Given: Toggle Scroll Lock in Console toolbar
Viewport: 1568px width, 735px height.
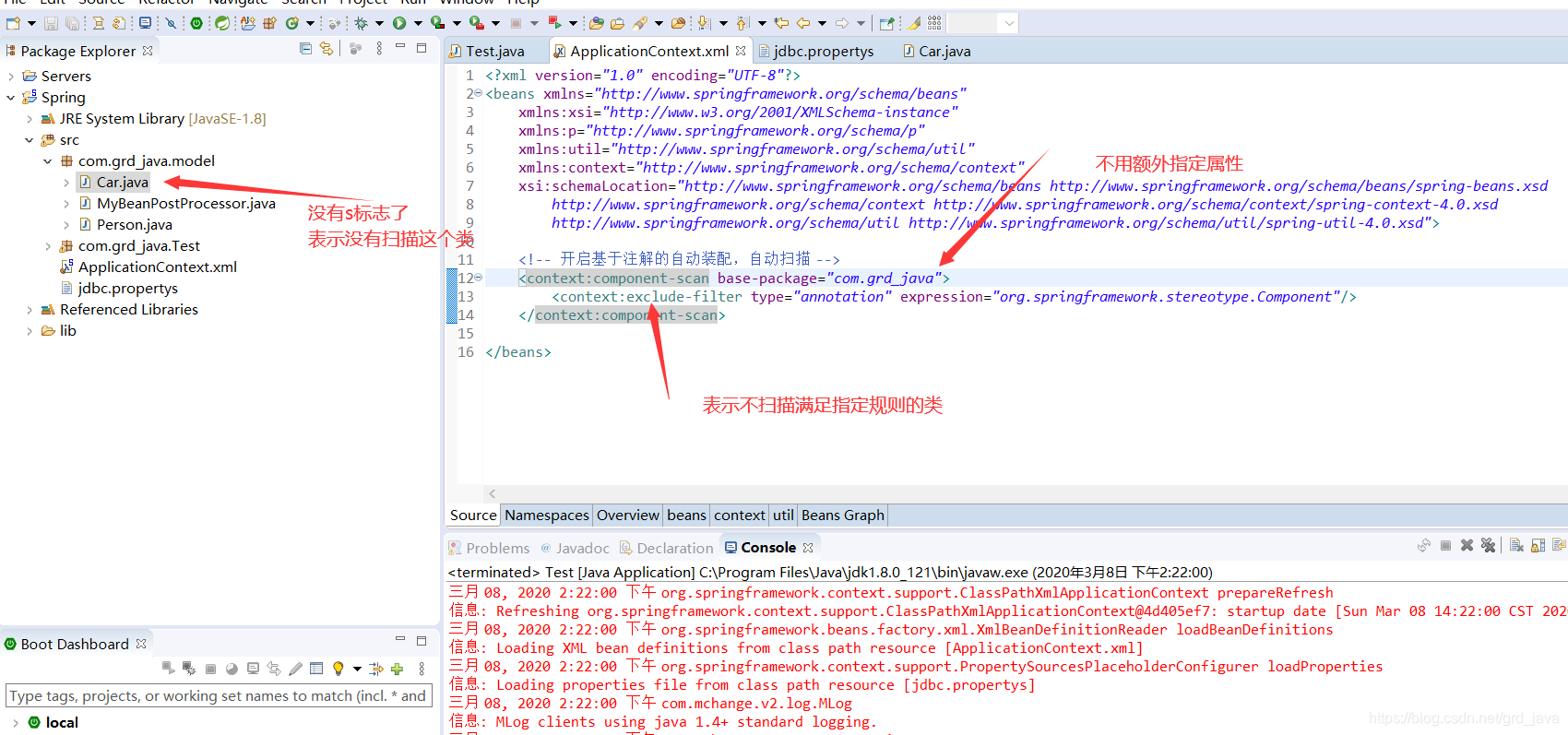Looking at the screenshot, I should tap(1538, 546).
